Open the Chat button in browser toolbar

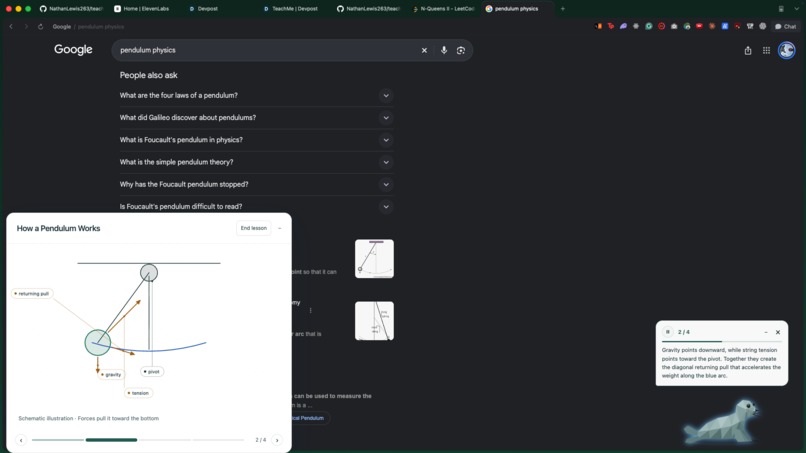(x=785, y=26)
